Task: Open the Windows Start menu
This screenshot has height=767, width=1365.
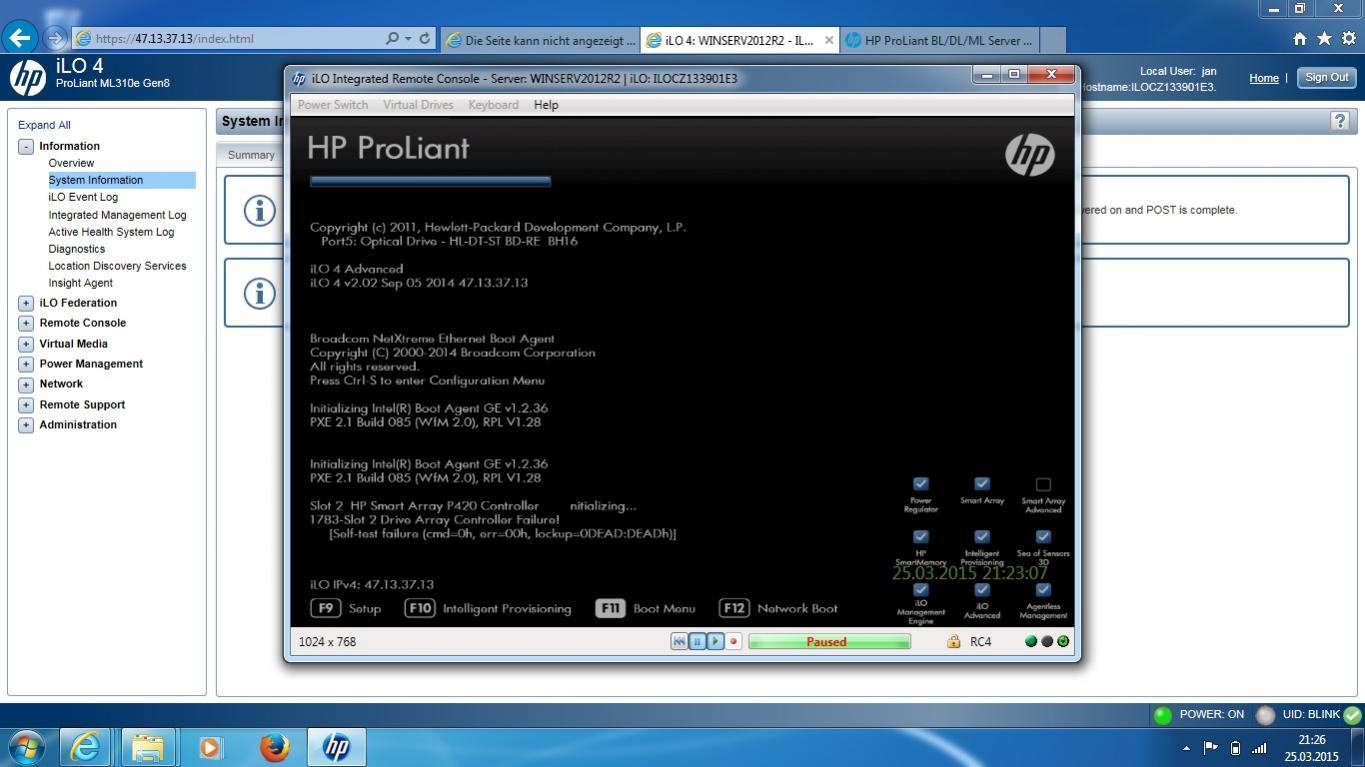Action: [25, 747]
